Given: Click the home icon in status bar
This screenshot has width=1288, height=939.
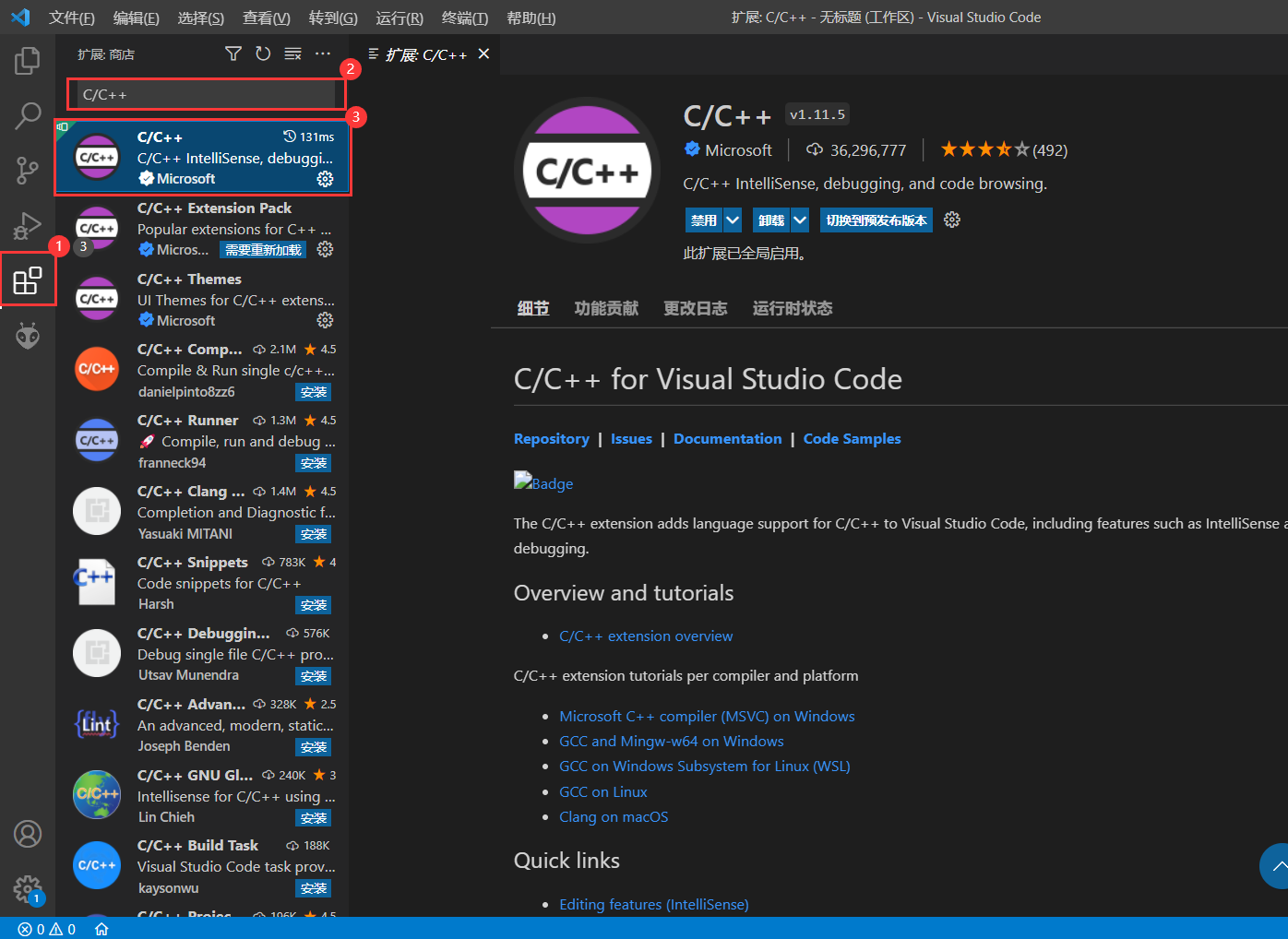Looking at the screenshot, I should coord(101,929).
